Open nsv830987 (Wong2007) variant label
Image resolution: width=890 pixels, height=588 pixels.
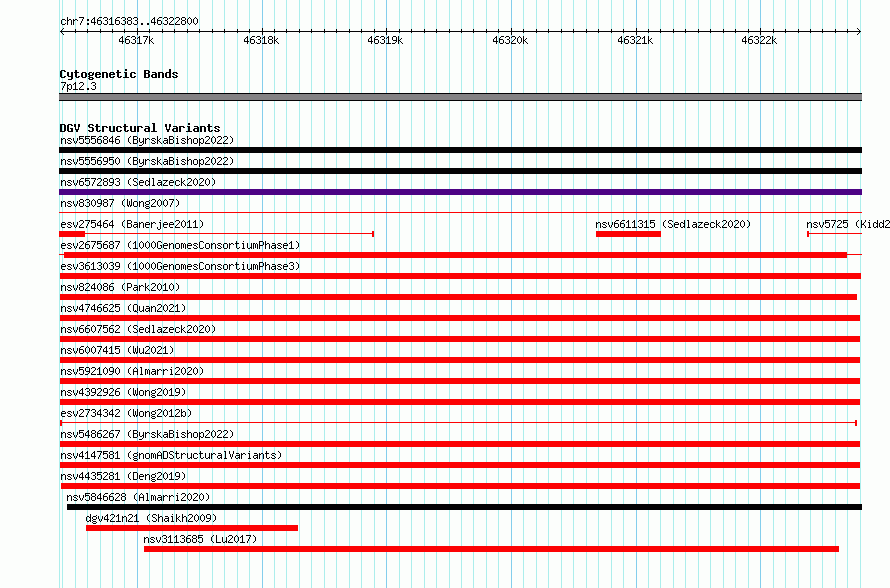click(120, 203)
